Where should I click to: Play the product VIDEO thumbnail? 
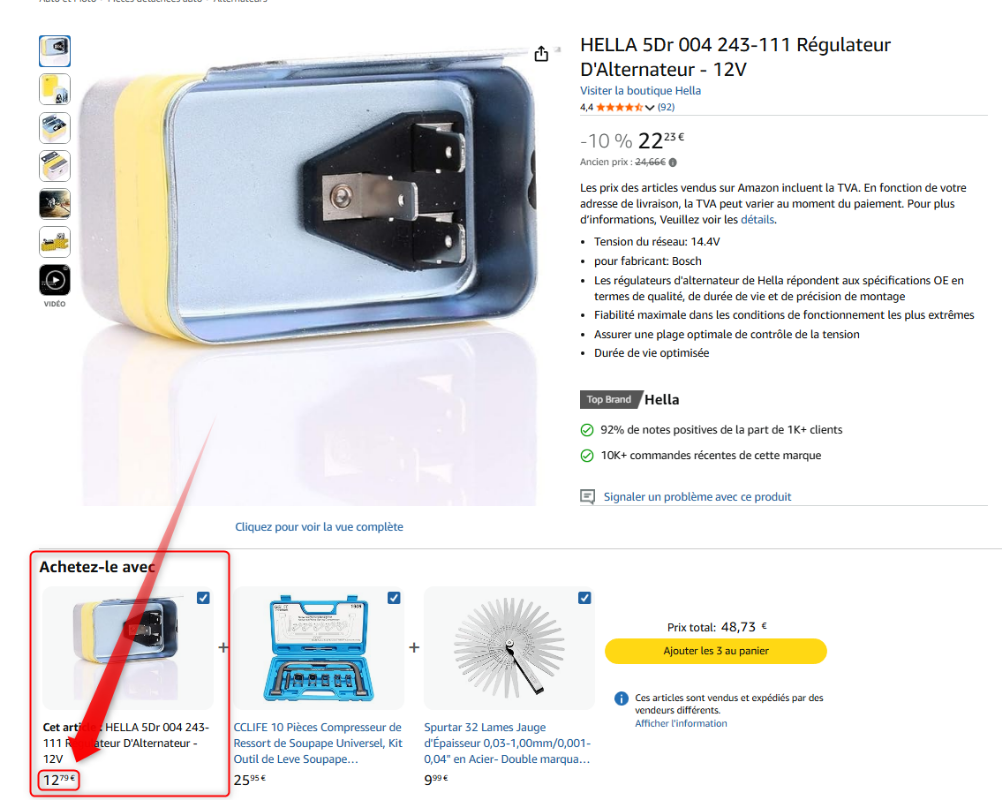point(55,280)
